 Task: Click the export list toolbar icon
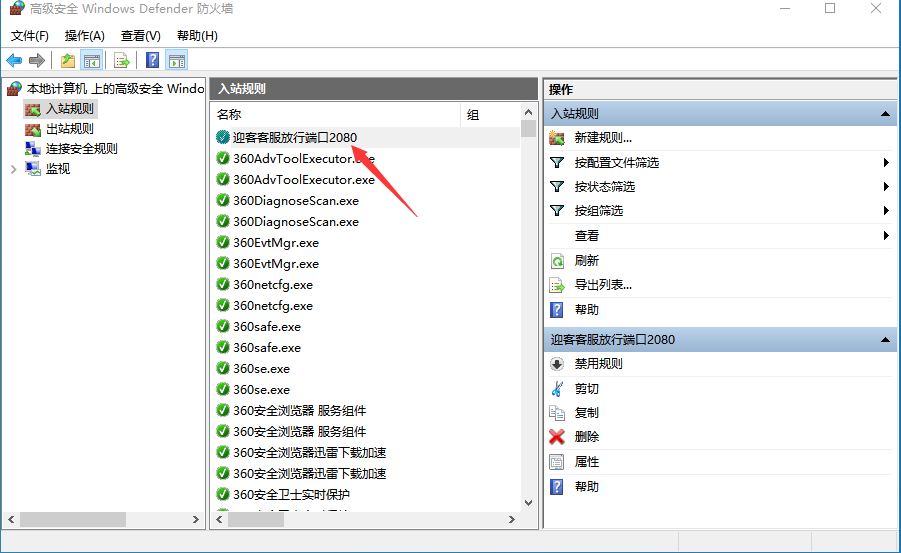[121, 60]
